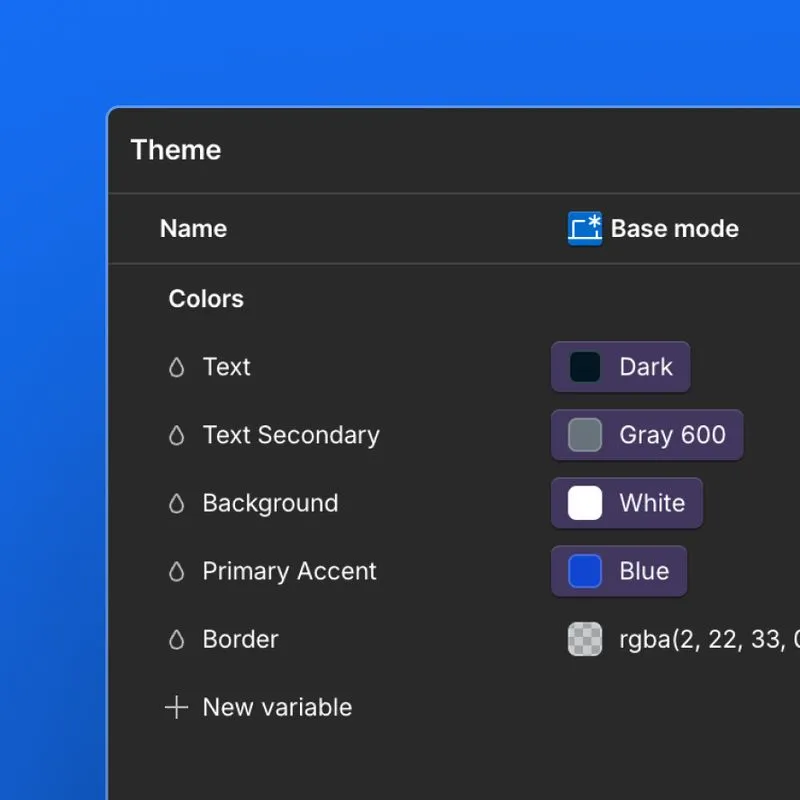Click the droplet icon beside Background
The width and height of the screenshot is (800, 800).
tap(177, 504)
